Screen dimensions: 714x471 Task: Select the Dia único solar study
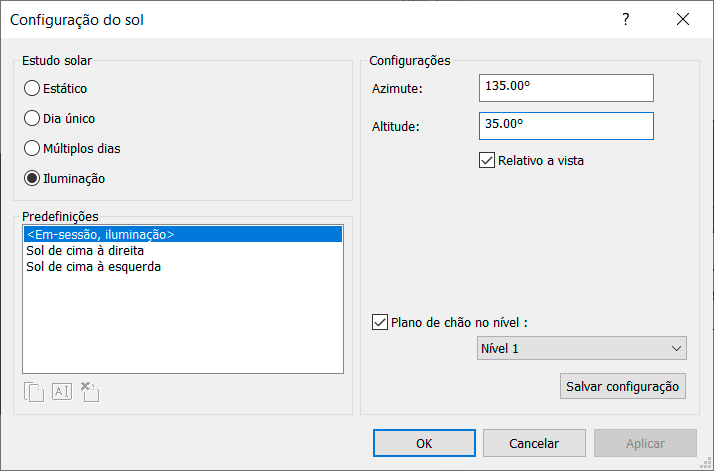[x=32, y=118]
